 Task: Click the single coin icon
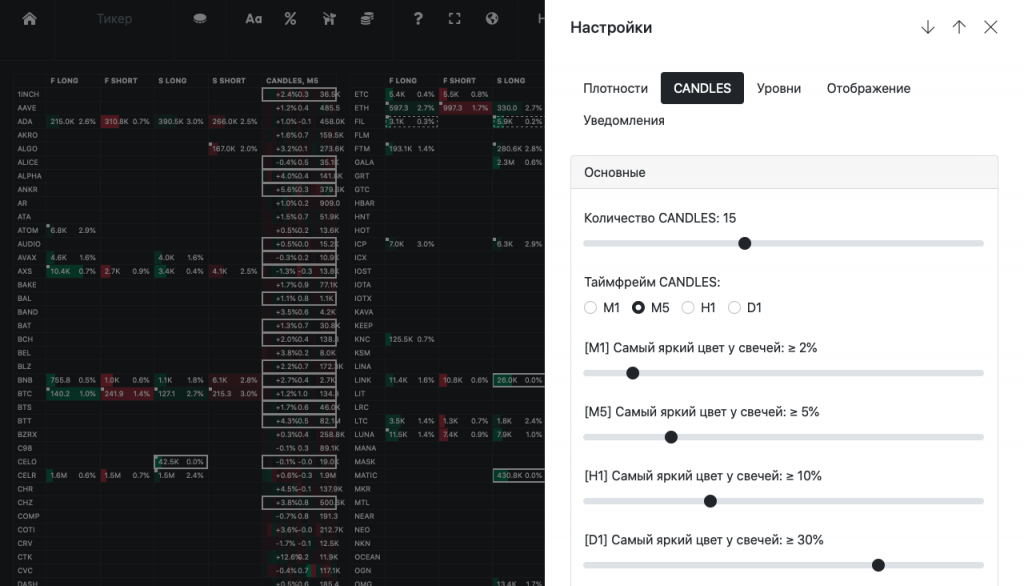pos(200,19)
